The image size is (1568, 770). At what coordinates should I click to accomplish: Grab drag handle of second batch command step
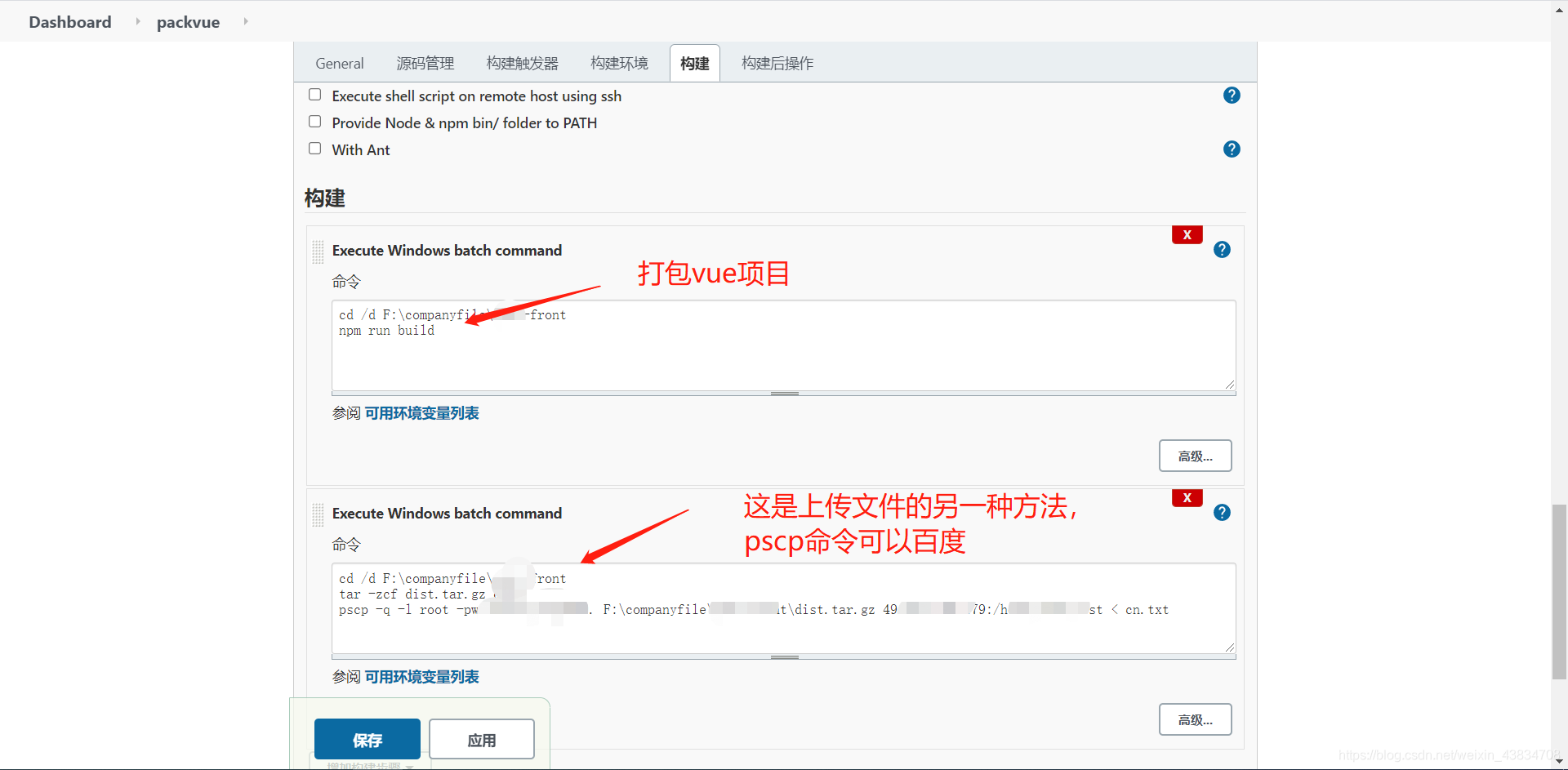click(x=318, y=514)
